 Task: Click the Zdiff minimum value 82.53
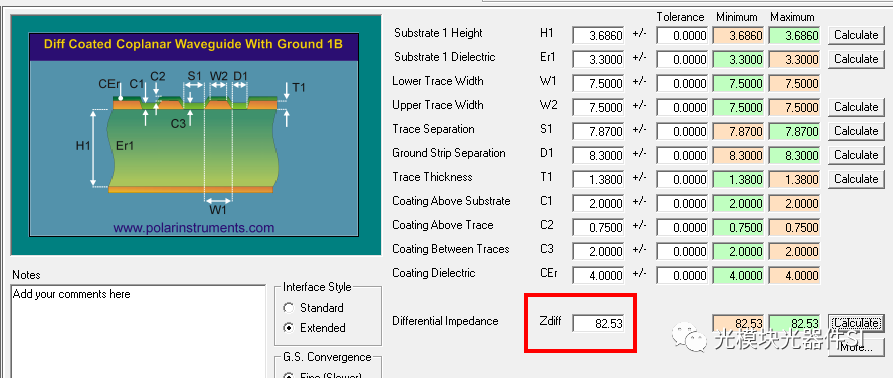(x=738, y=323)
